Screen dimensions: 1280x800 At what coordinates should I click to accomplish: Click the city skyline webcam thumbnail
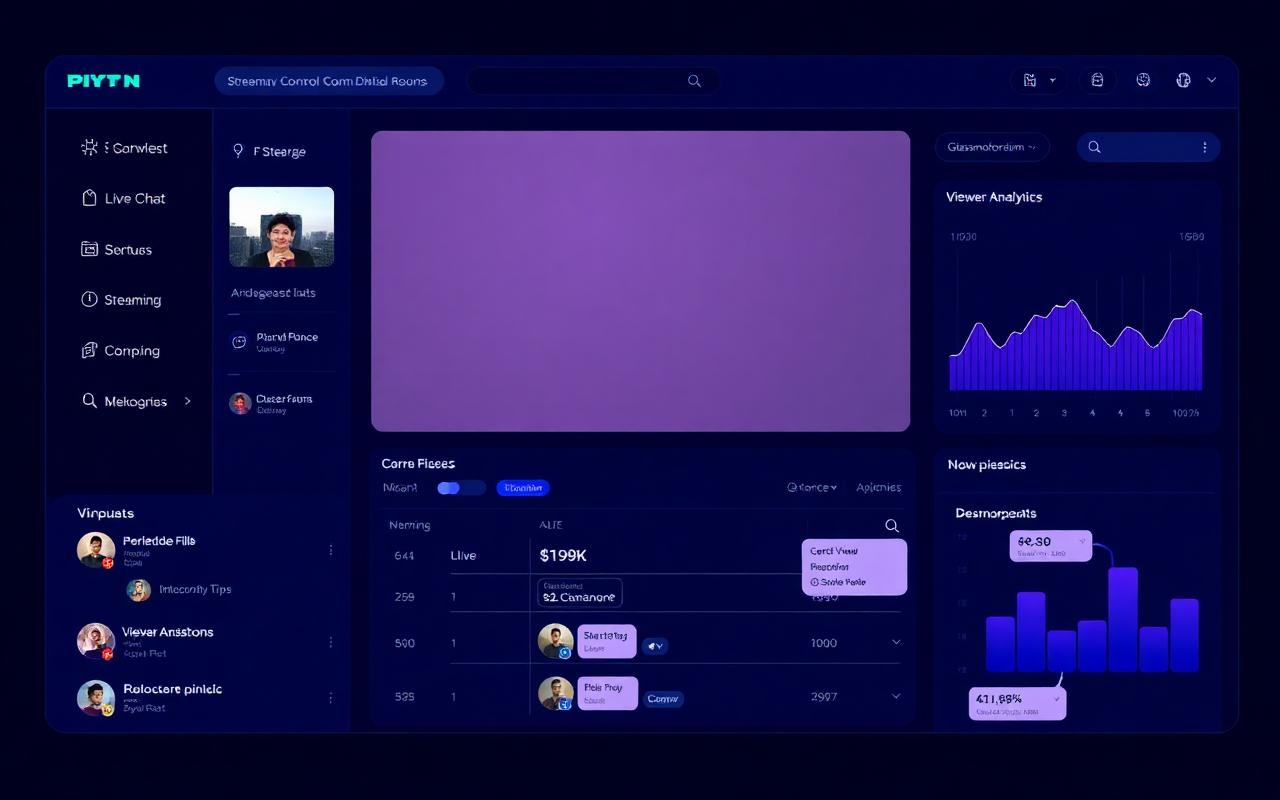pyautogui.click(x=282, y=227)
